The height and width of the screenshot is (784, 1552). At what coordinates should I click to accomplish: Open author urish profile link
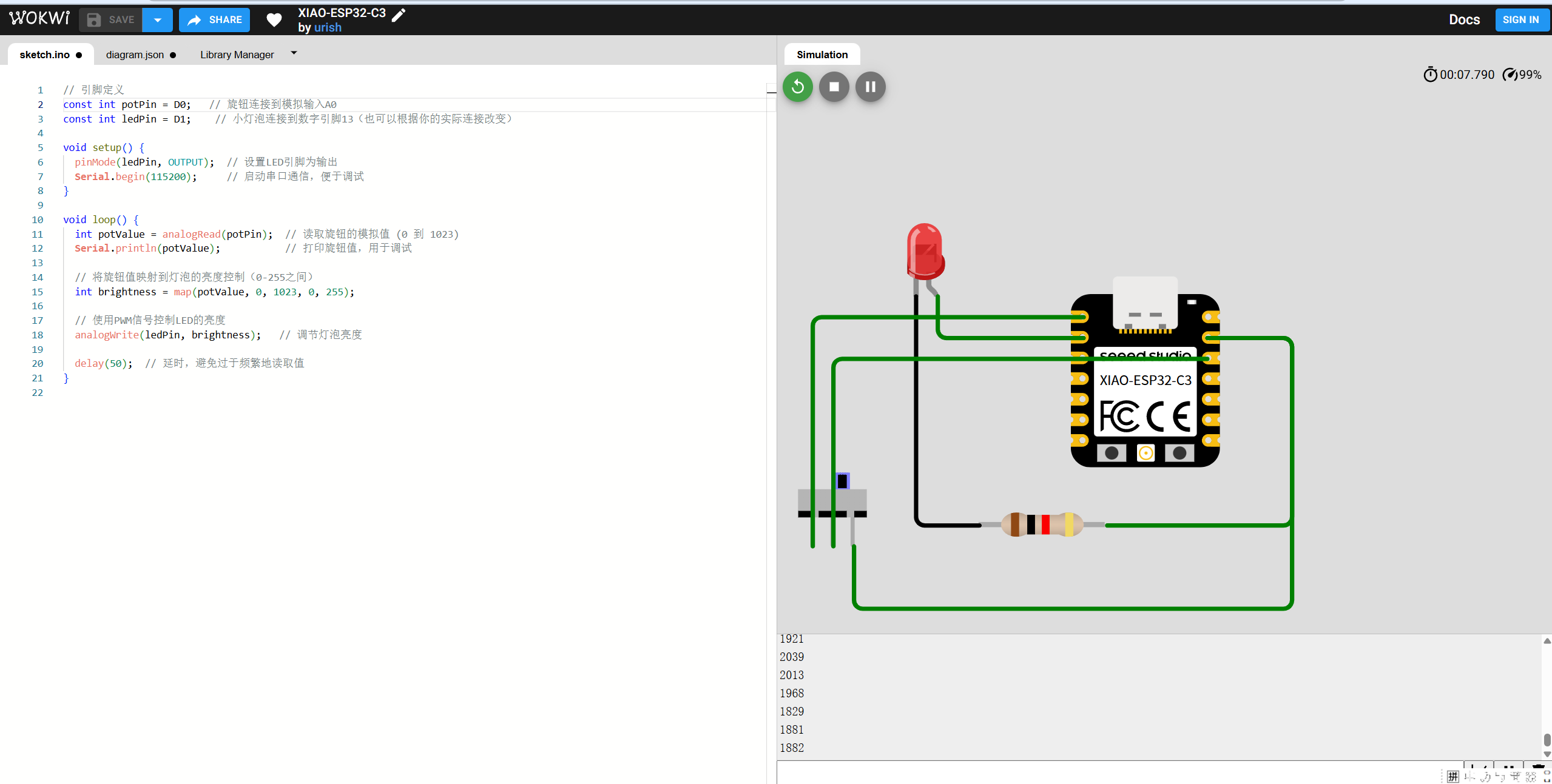[328, 27]
